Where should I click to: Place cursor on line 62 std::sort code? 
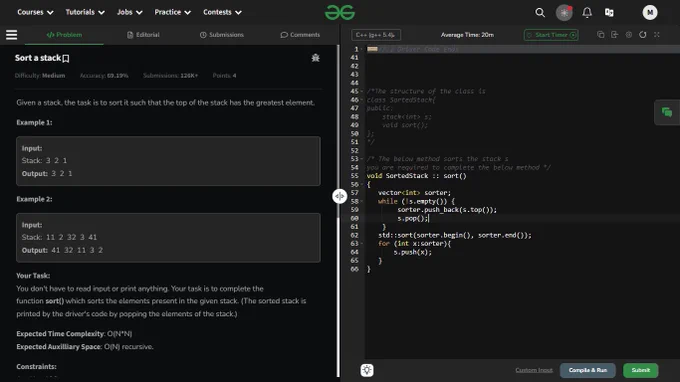point(454,235)
